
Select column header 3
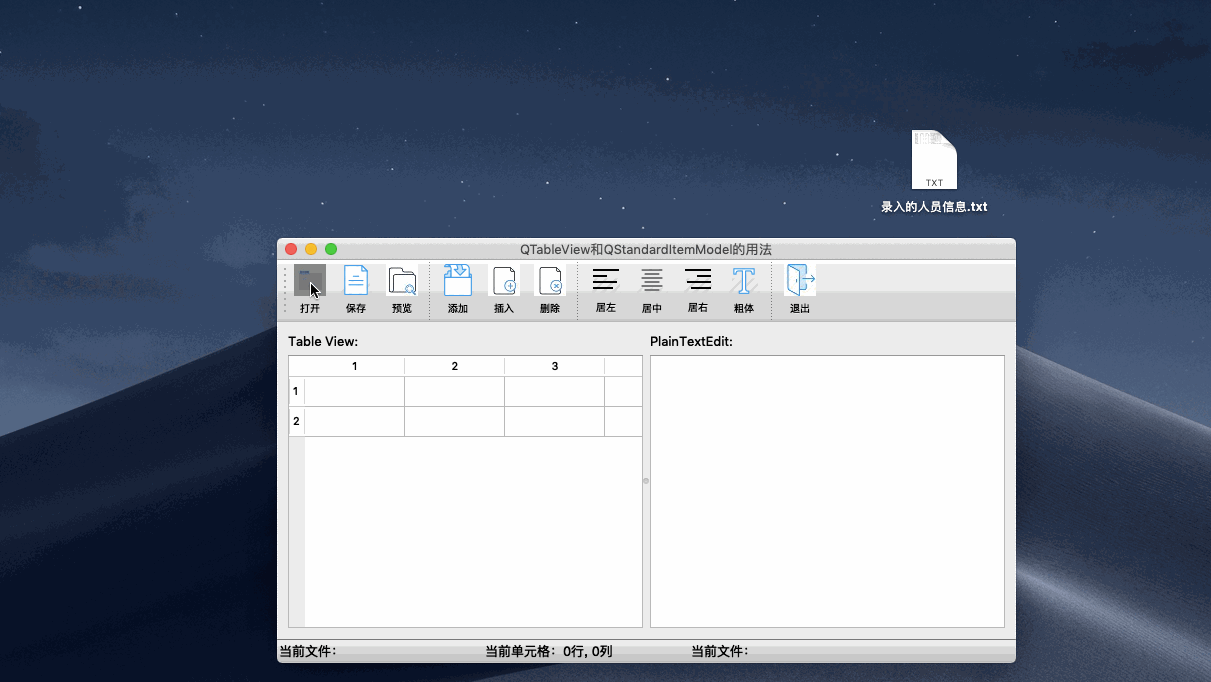coord(555,366)
